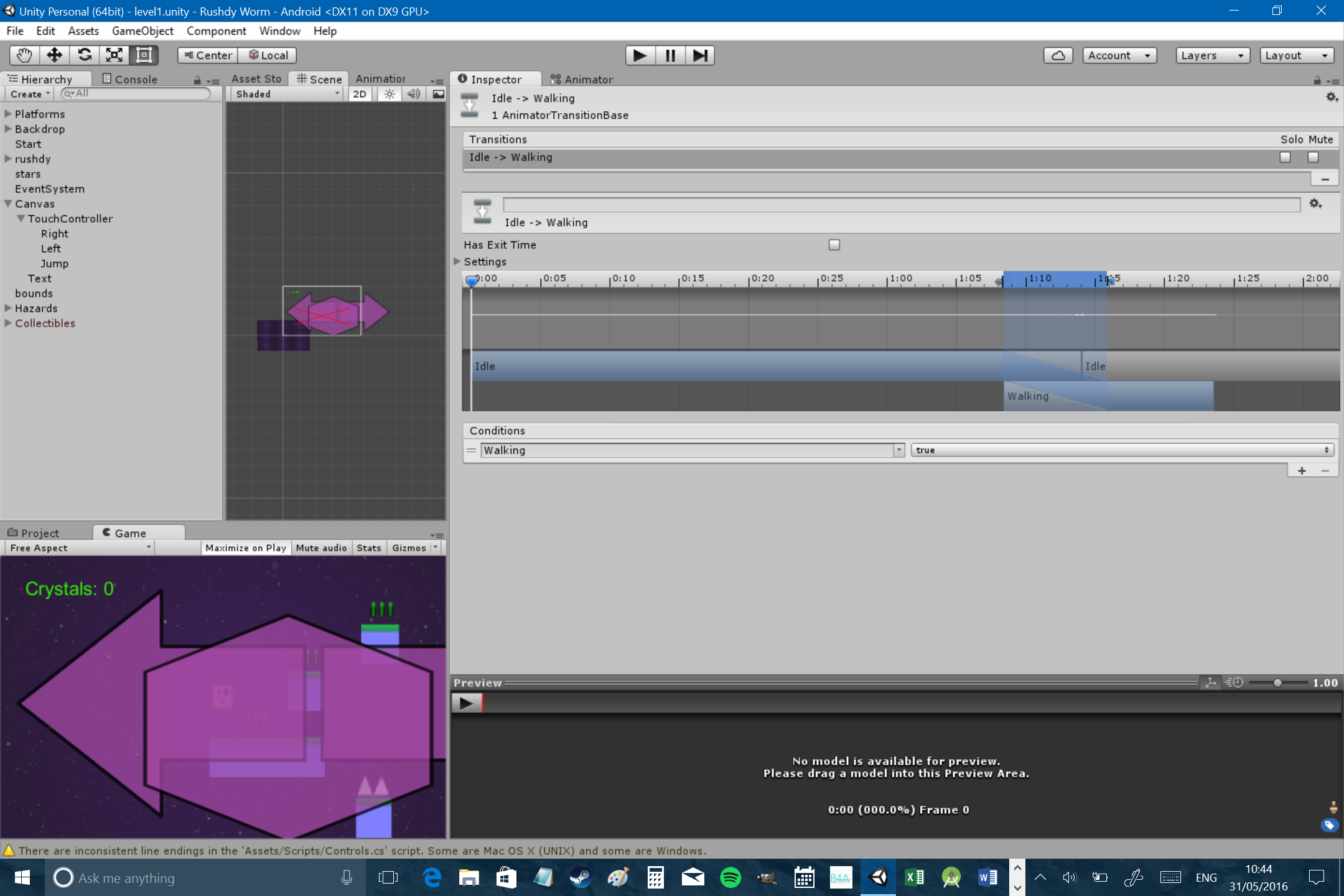Expand the Settings section
Image resolution: width=1344 pixels, height=896 pixels.
[x=457, y=261]
